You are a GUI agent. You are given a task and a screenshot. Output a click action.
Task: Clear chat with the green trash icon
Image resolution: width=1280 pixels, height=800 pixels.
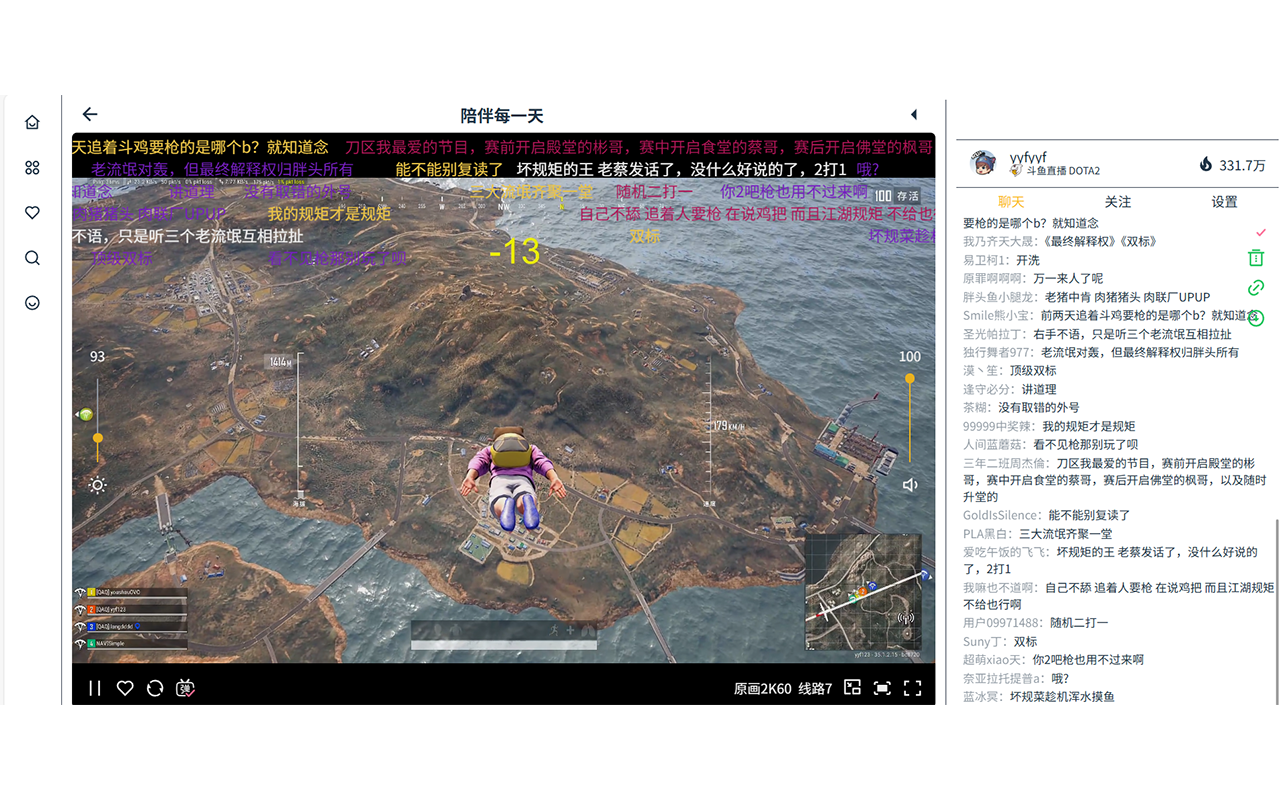pyautogui.click(x=1256, y=258)
